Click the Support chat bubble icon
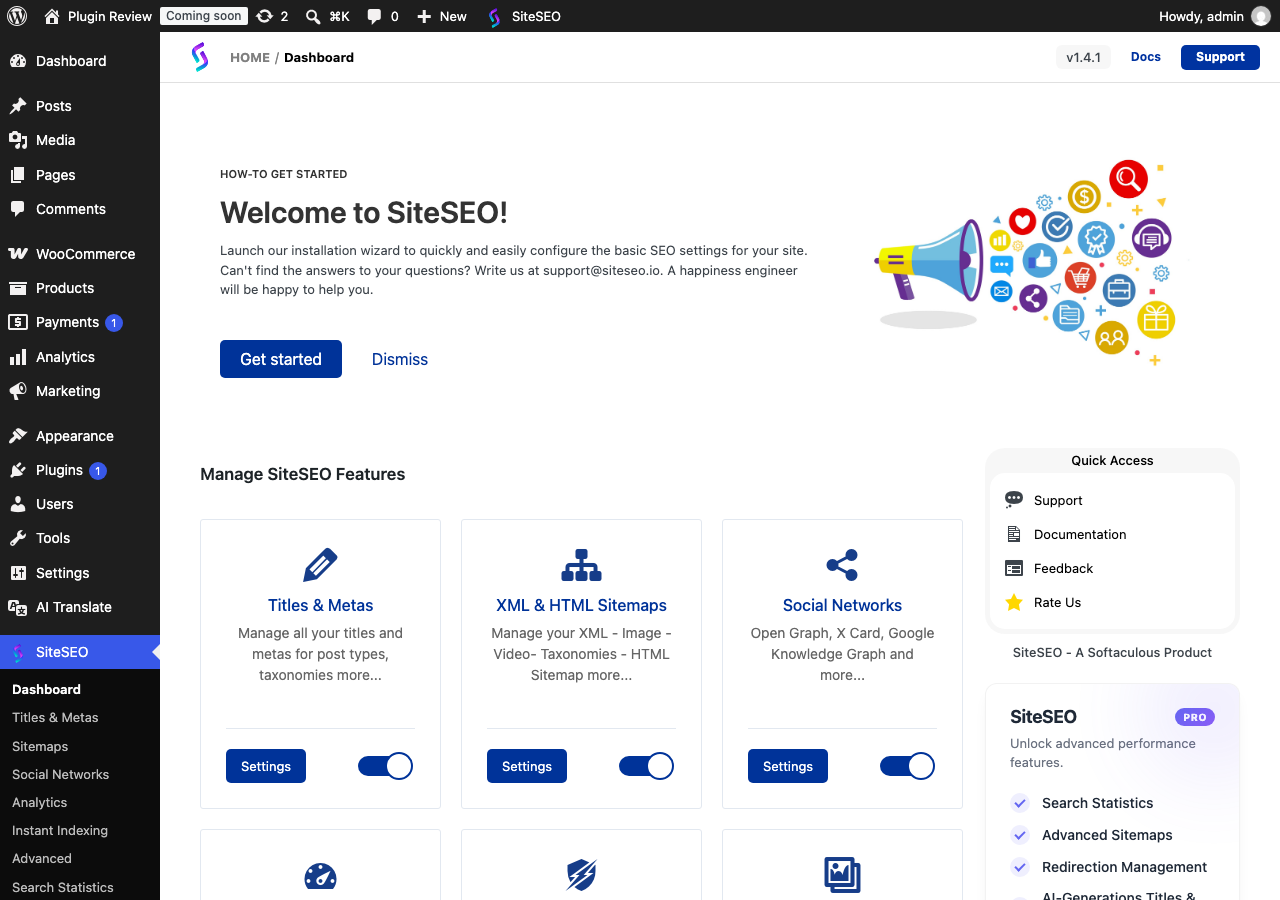This screenshot has height=900, width=1280. (1014, 499)
